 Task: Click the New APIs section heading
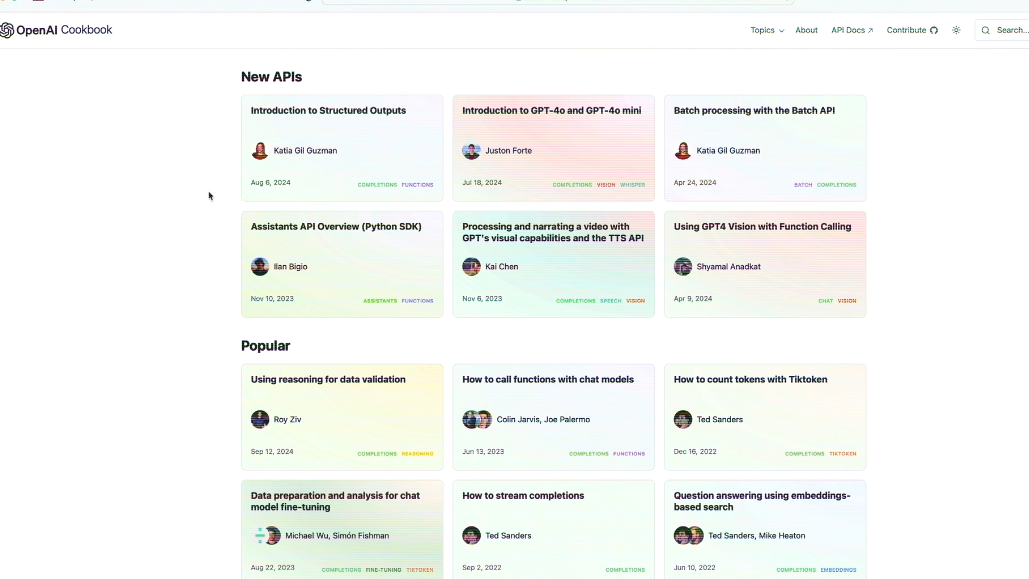click(x=271, y=77)
